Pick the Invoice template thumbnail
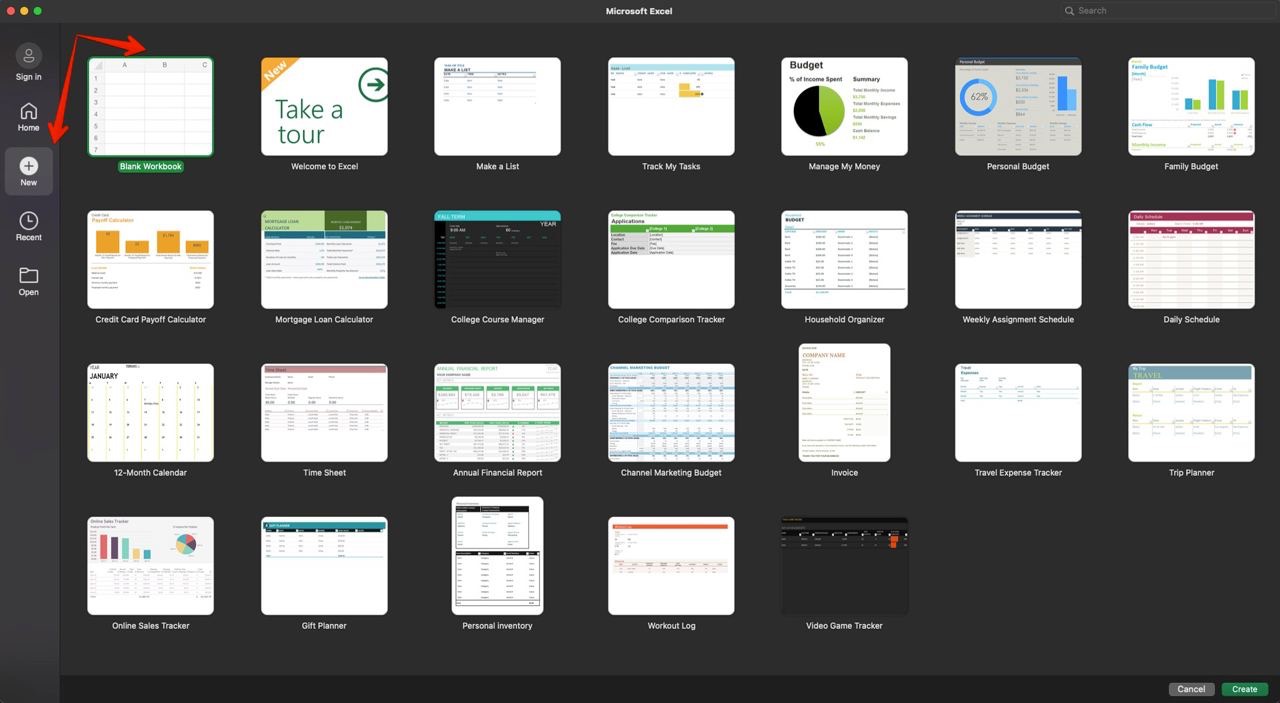This screenshot has width=1280, height=703. pos(844,403)
